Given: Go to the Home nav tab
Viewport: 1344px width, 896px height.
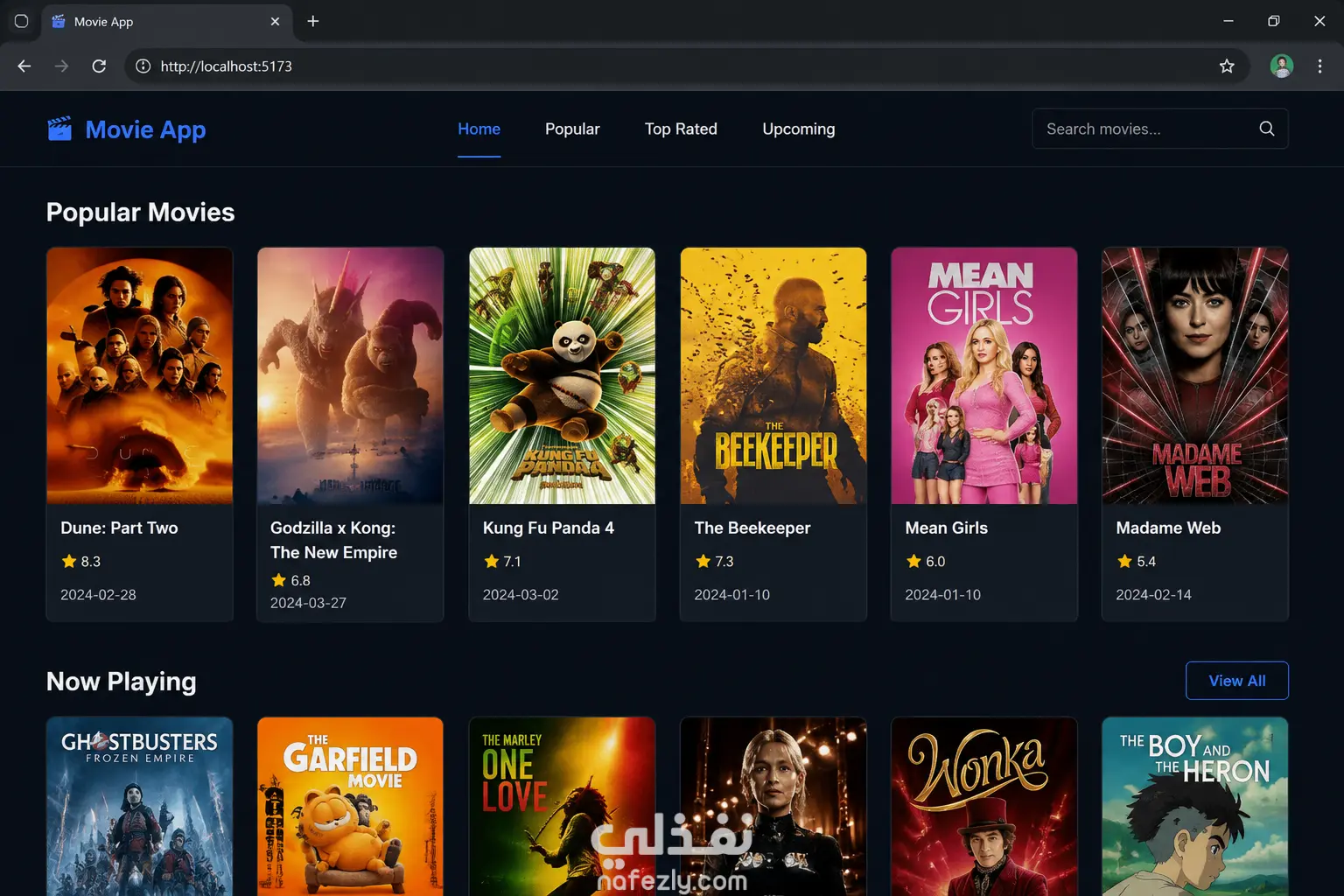Looking at the screenshot, I should coord(479,129).
